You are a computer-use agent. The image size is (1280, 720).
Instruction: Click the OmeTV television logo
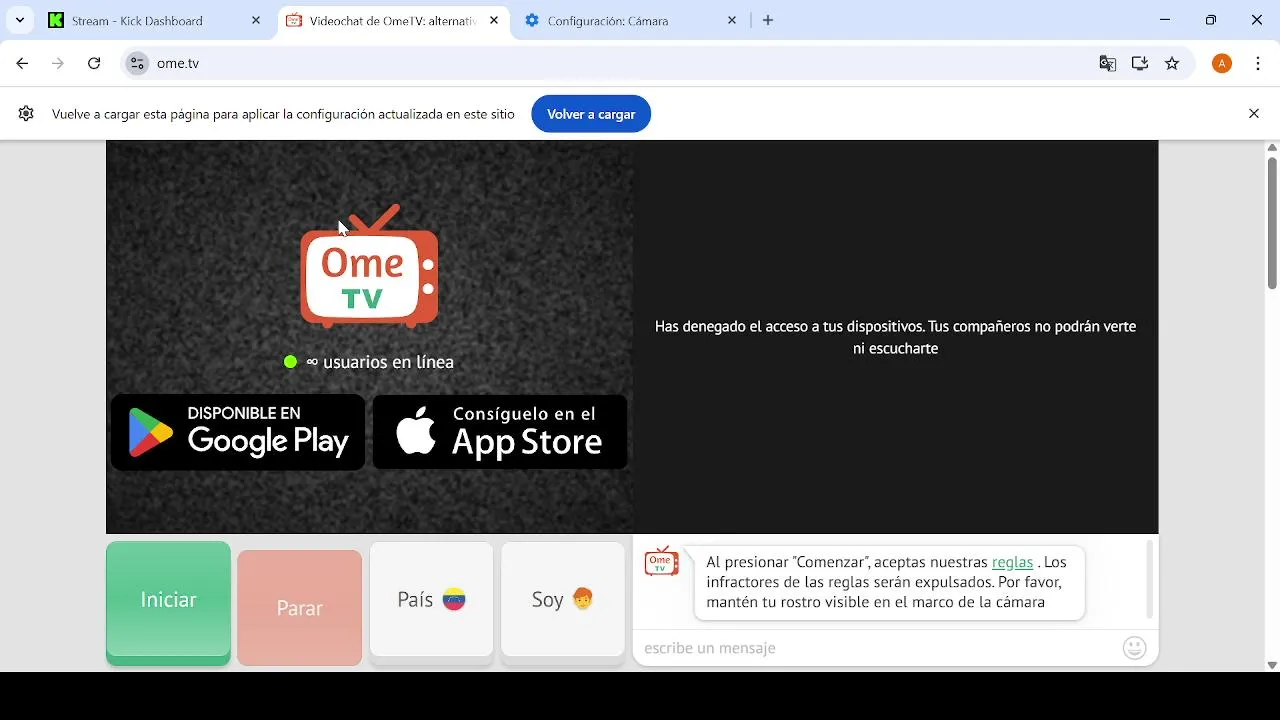369,267
